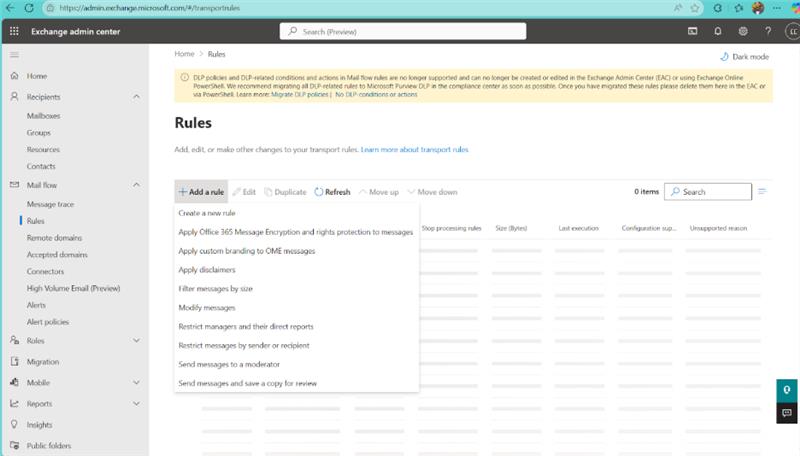Select Apply disclaimers
The height and width of the screenshot is (456, 800).
tap(207, 269)
